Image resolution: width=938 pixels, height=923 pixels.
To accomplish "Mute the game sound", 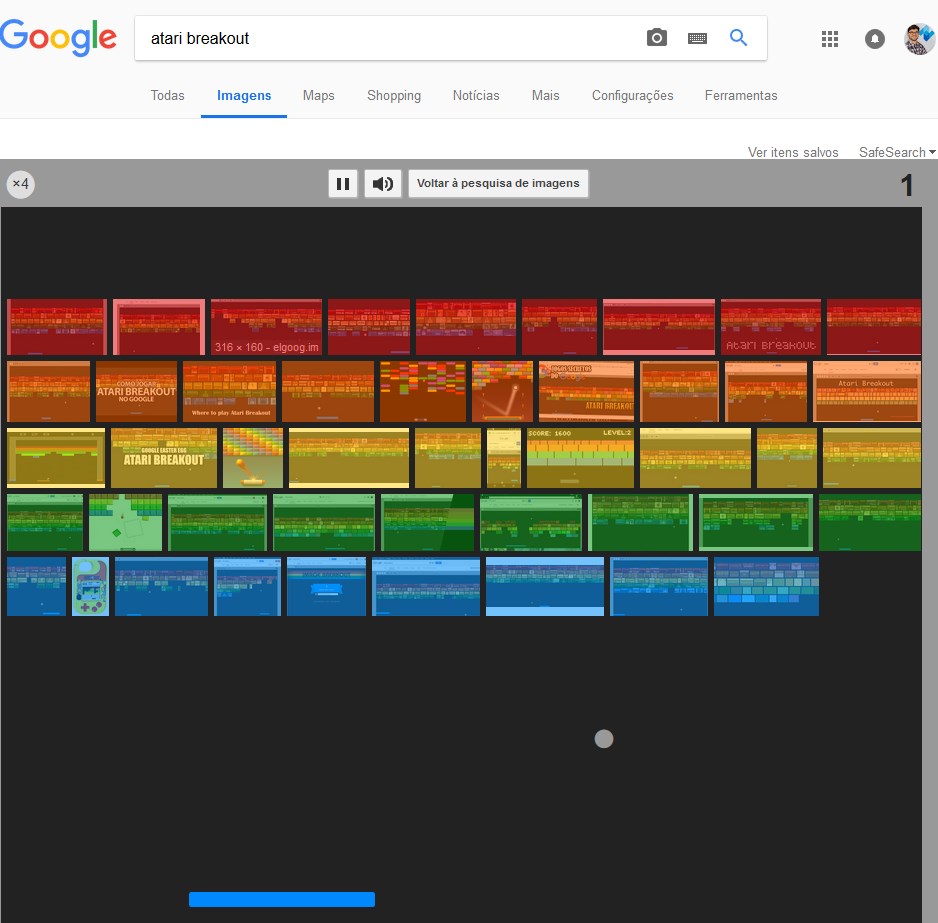I will tap(383, 184).
